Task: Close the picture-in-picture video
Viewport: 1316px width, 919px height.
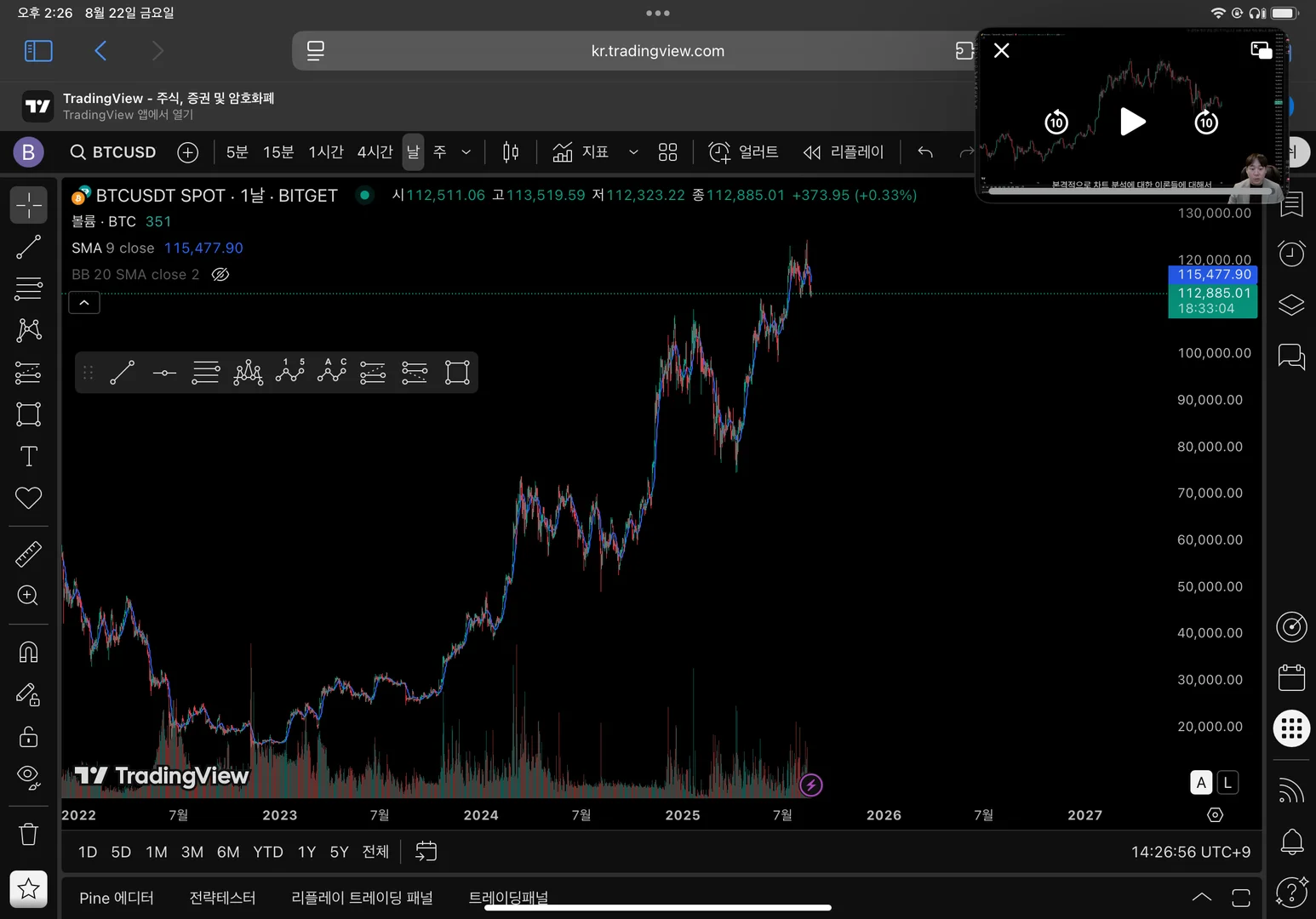Action: tap(1002, 50)
